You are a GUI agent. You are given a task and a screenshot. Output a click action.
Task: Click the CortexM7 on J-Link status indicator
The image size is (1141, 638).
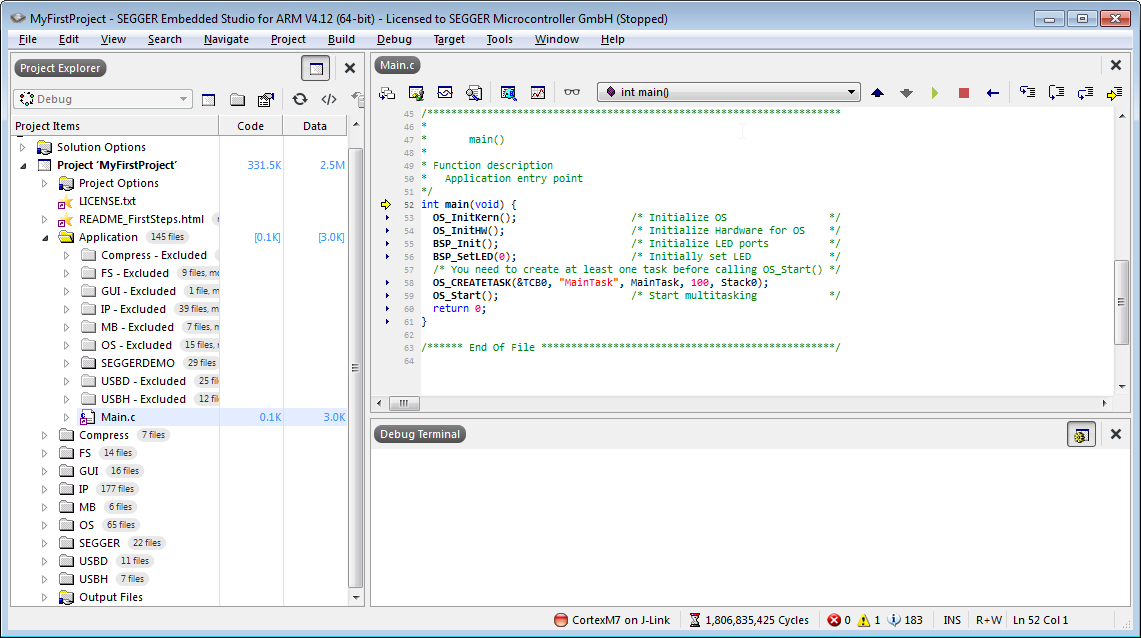tap(612, 620)
